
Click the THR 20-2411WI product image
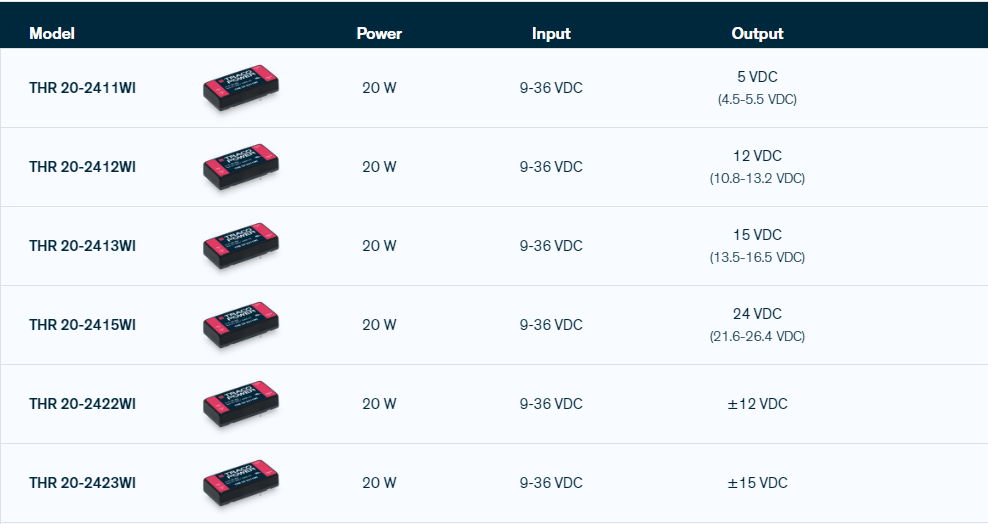click(240, 88)
